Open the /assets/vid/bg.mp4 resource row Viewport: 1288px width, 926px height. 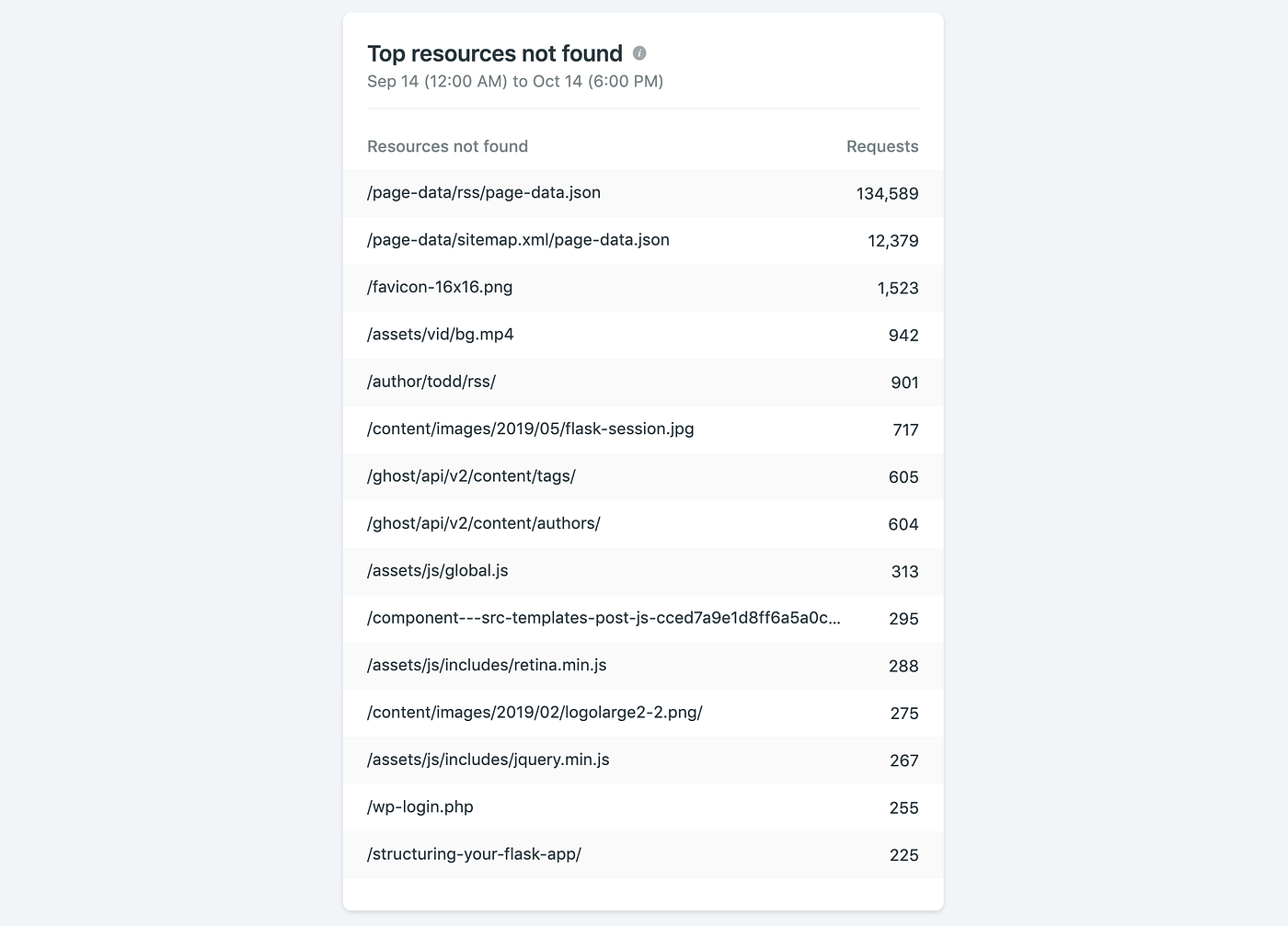[441, 335]
